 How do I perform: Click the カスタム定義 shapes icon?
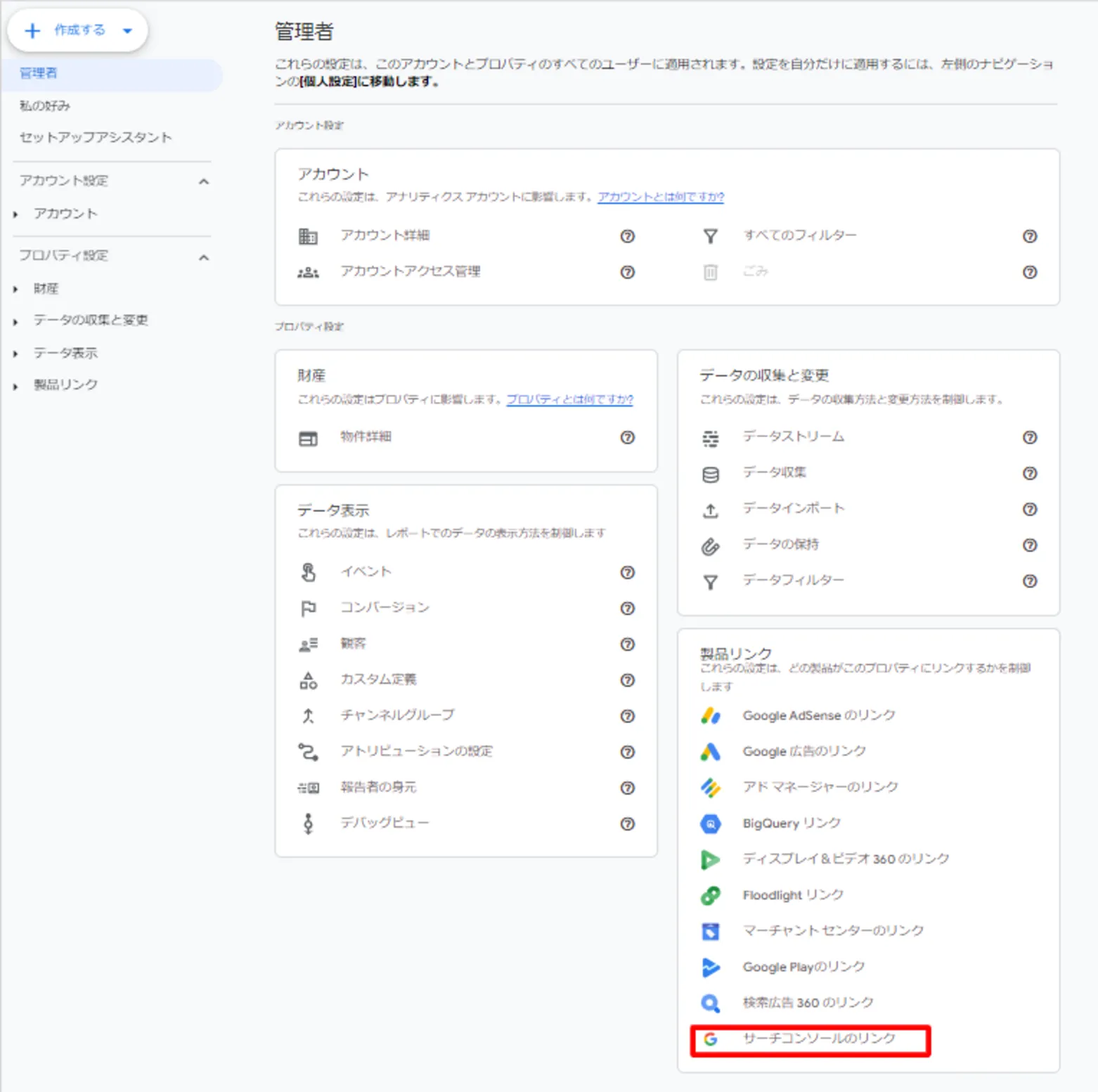click(x=308, y=680)
